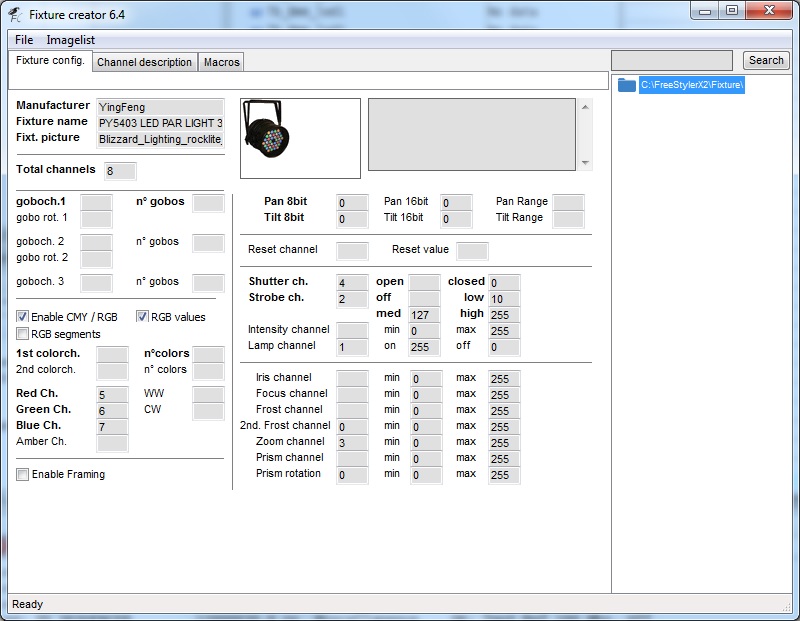800x621 pixels.
Task: Click the scroll up arrow beside description box
Action: point(586,105)
